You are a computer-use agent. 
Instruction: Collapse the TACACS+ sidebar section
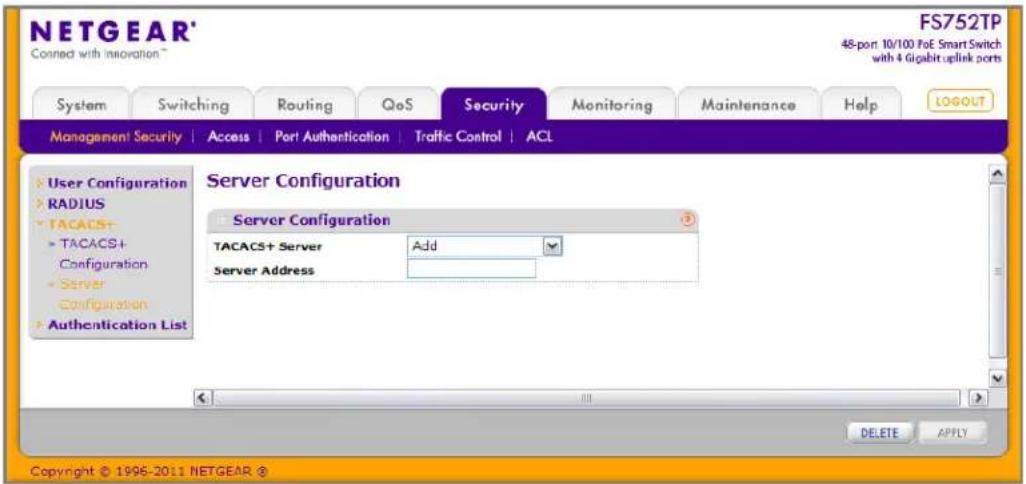tap(84, 224)
